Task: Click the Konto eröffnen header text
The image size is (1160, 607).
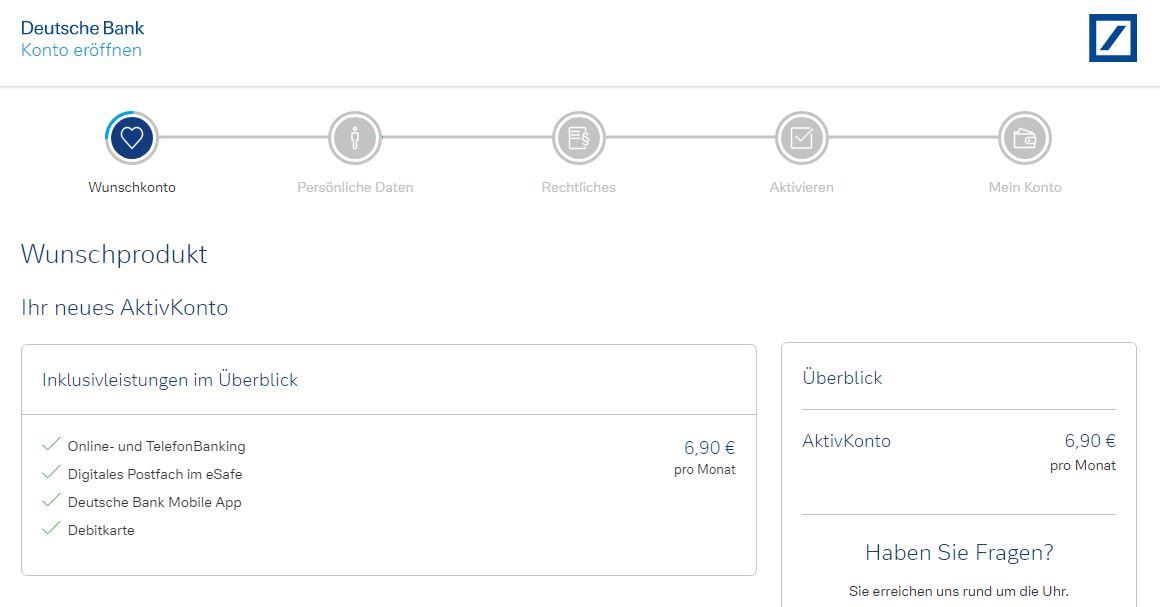Action: click(x=81, y=50)
